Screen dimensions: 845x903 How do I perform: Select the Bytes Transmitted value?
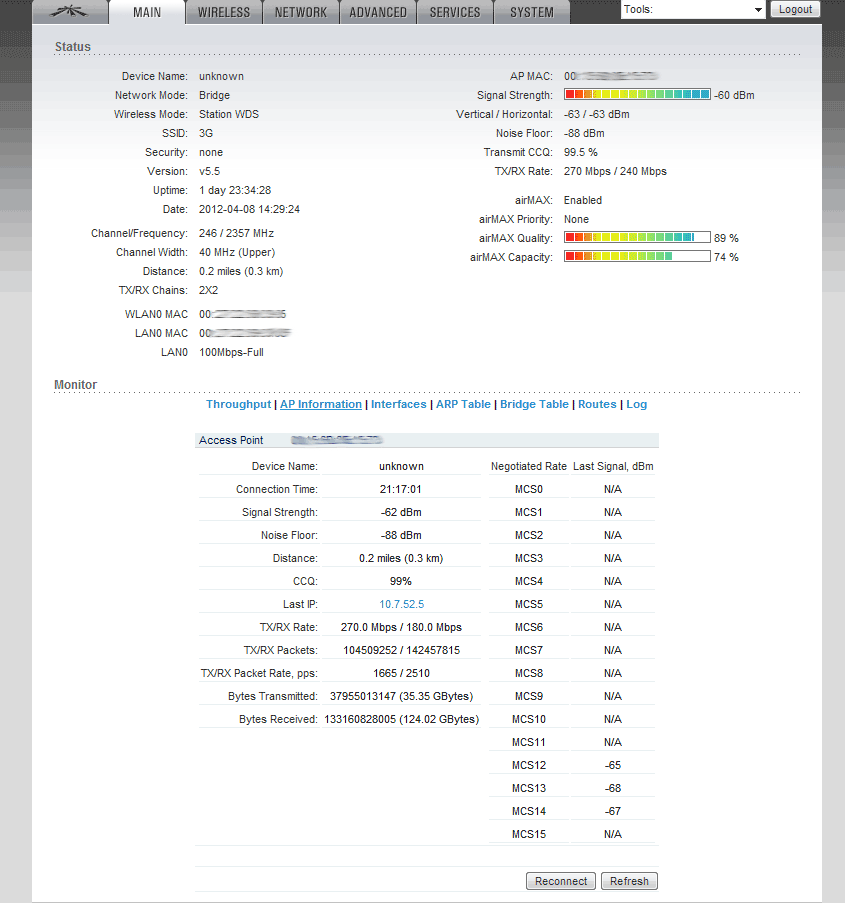click(401, 696)
